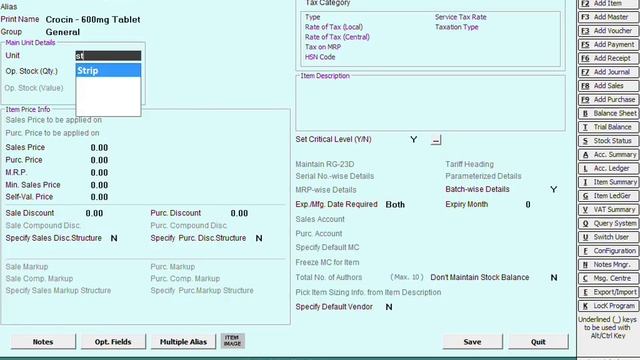View the VAT Summary report
Viewport: 640px width, 360px height.
click(x=608, y=210)
